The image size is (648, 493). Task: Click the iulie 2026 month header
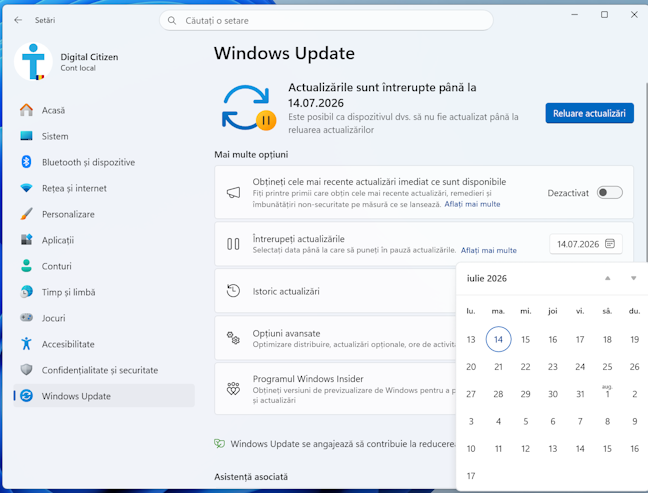click(x=487, y=279)
